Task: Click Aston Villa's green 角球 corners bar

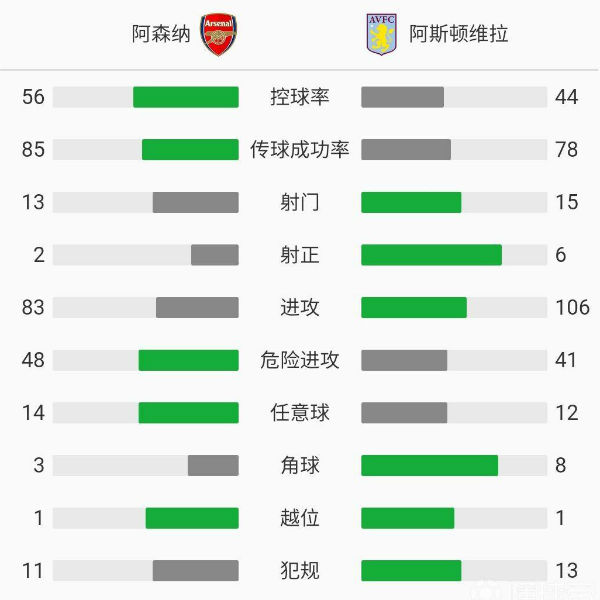Action: [x=429, y=465]
